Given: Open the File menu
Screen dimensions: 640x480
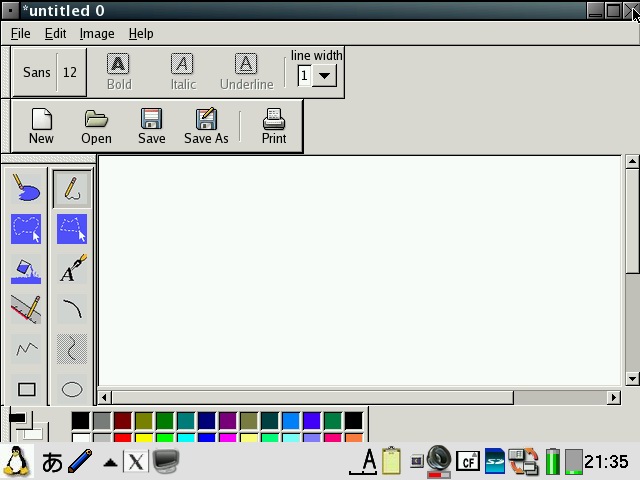Looking at the screenshot, I should (20, 33).
